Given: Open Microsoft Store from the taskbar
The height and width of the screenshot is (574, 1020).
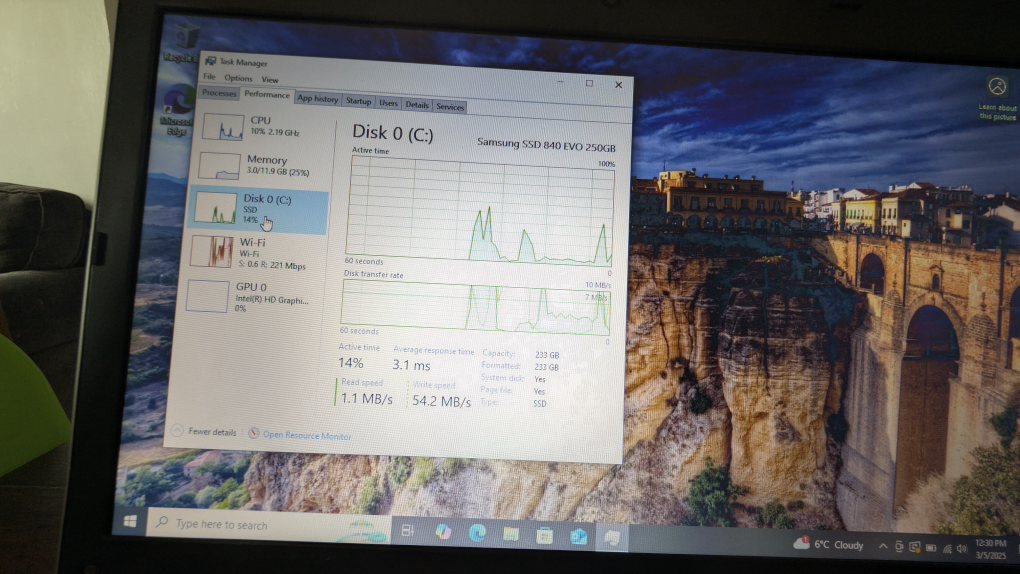Looking at the screenshot, I should 544,536.
